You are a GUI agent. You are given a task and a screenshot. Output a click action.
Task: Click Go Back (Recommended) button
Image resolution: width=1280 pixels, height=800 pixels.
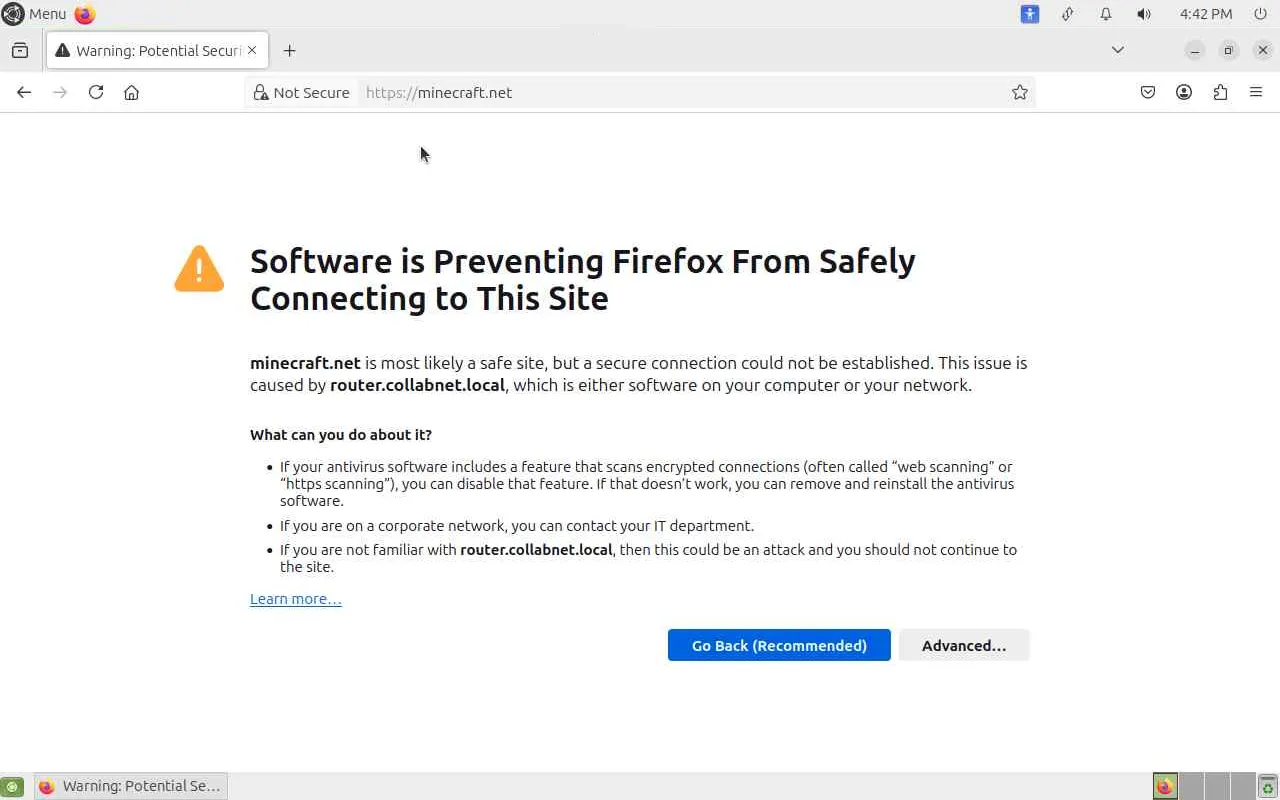tap(779, 645)
